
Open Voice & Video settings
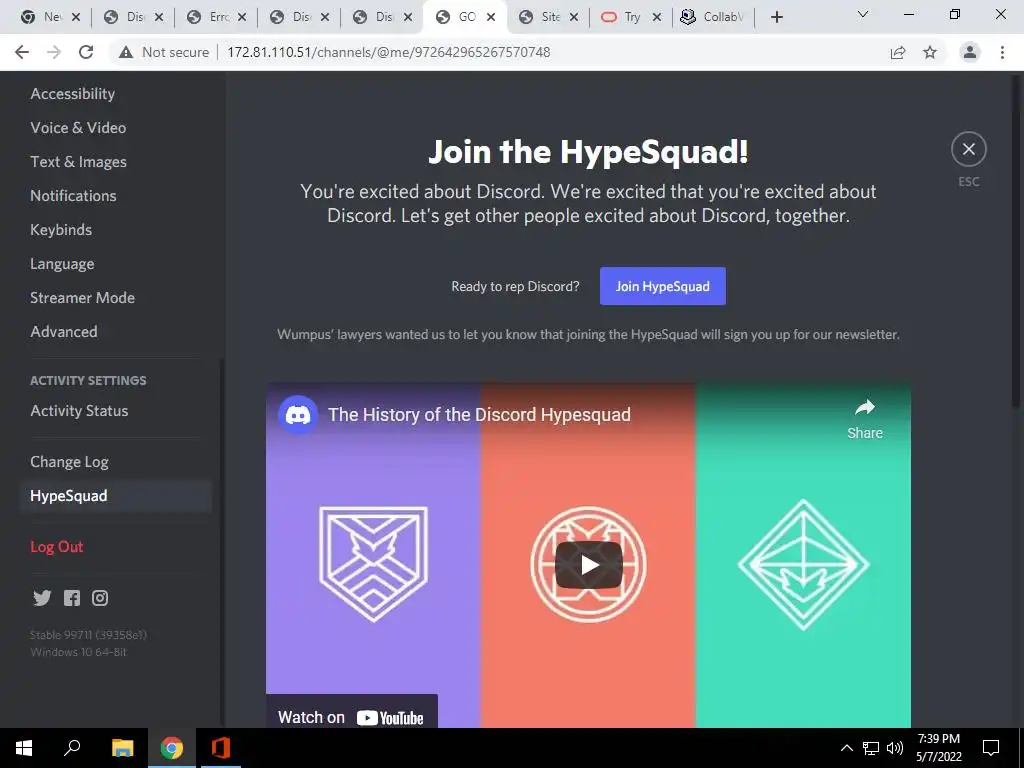(x=78, y=128)
